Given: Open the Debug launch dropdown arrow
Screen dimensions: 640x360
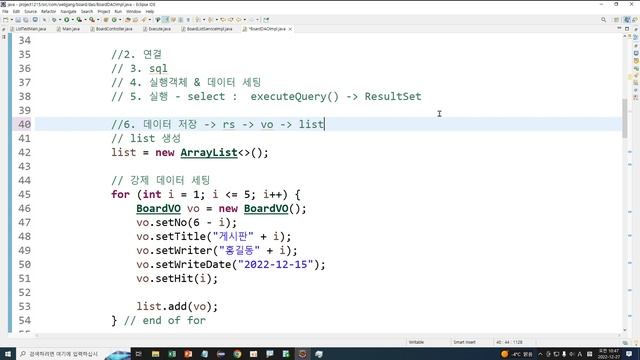Looking at the screenshot, I should [x=60, y=20].
